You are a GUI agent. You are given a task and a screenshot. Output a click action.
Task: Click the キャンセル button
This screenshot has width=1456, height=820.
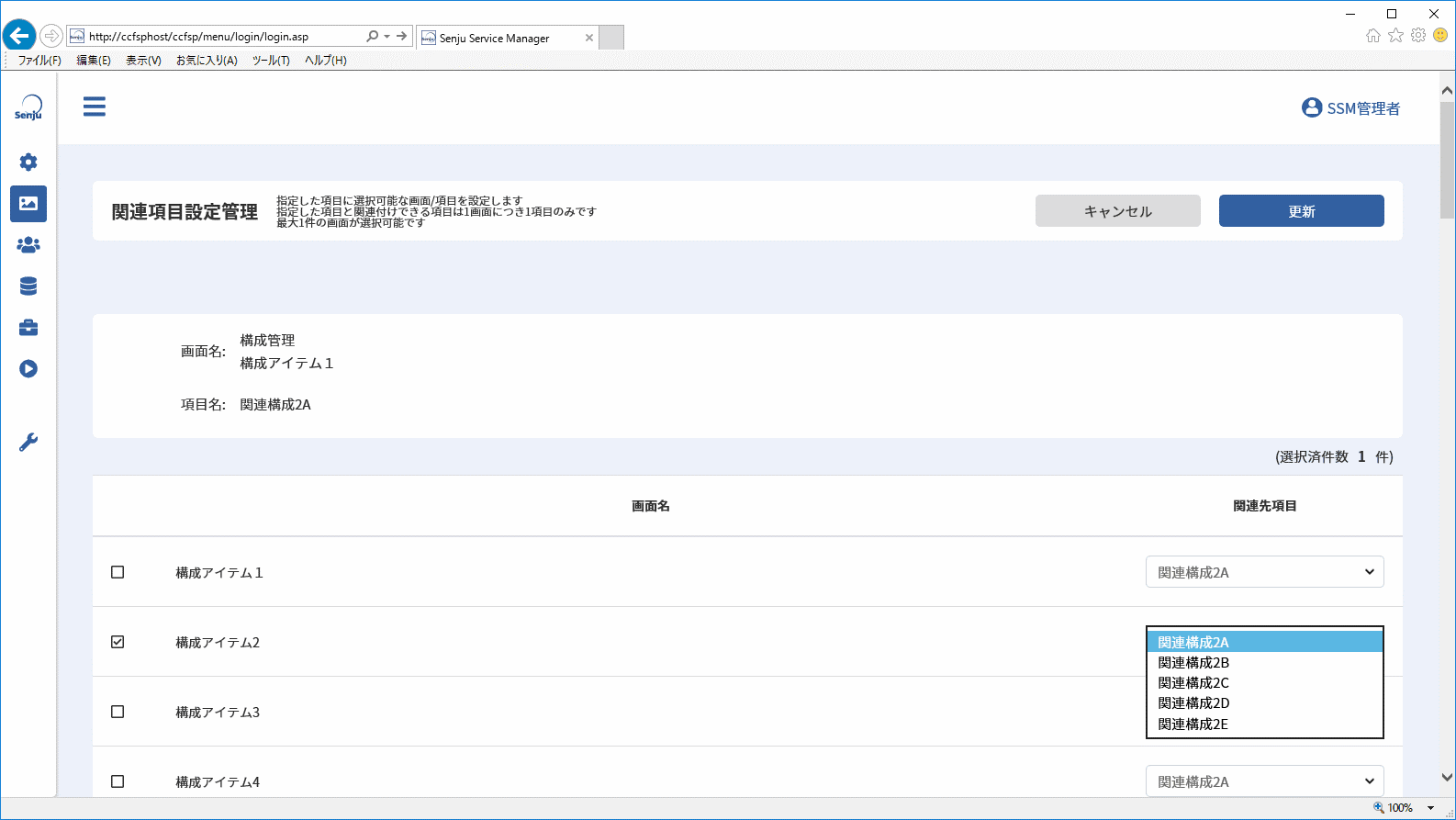click(1118, 211)
